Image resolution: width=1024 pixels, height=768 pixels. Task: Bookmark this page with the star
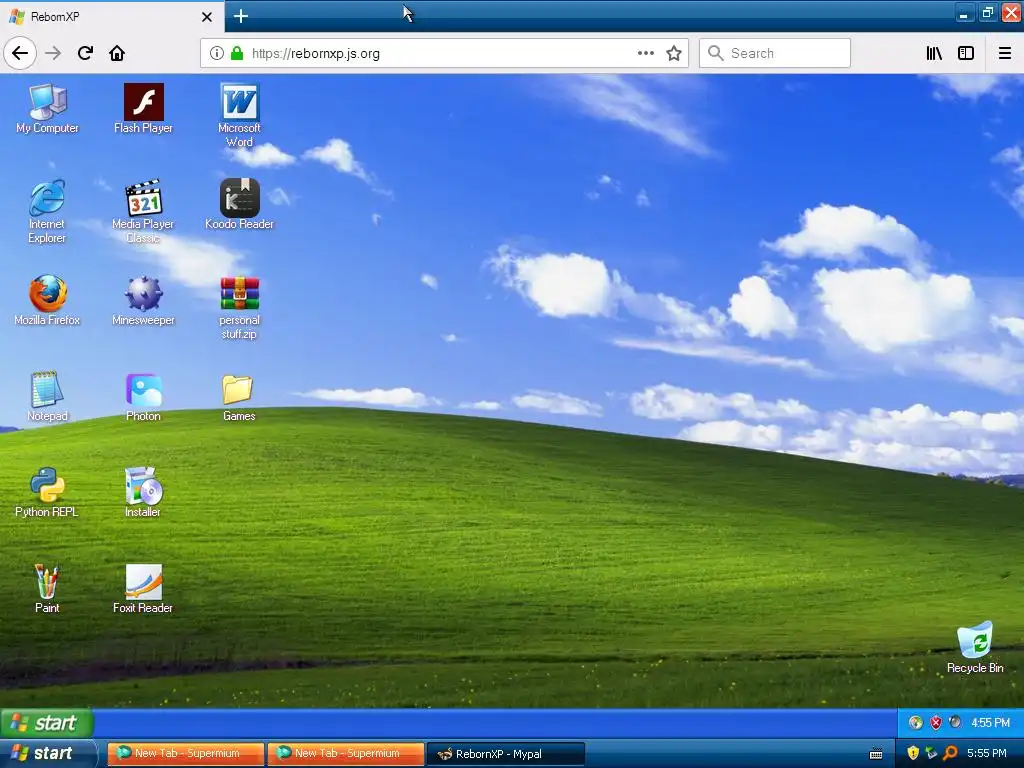coord(674,53)
